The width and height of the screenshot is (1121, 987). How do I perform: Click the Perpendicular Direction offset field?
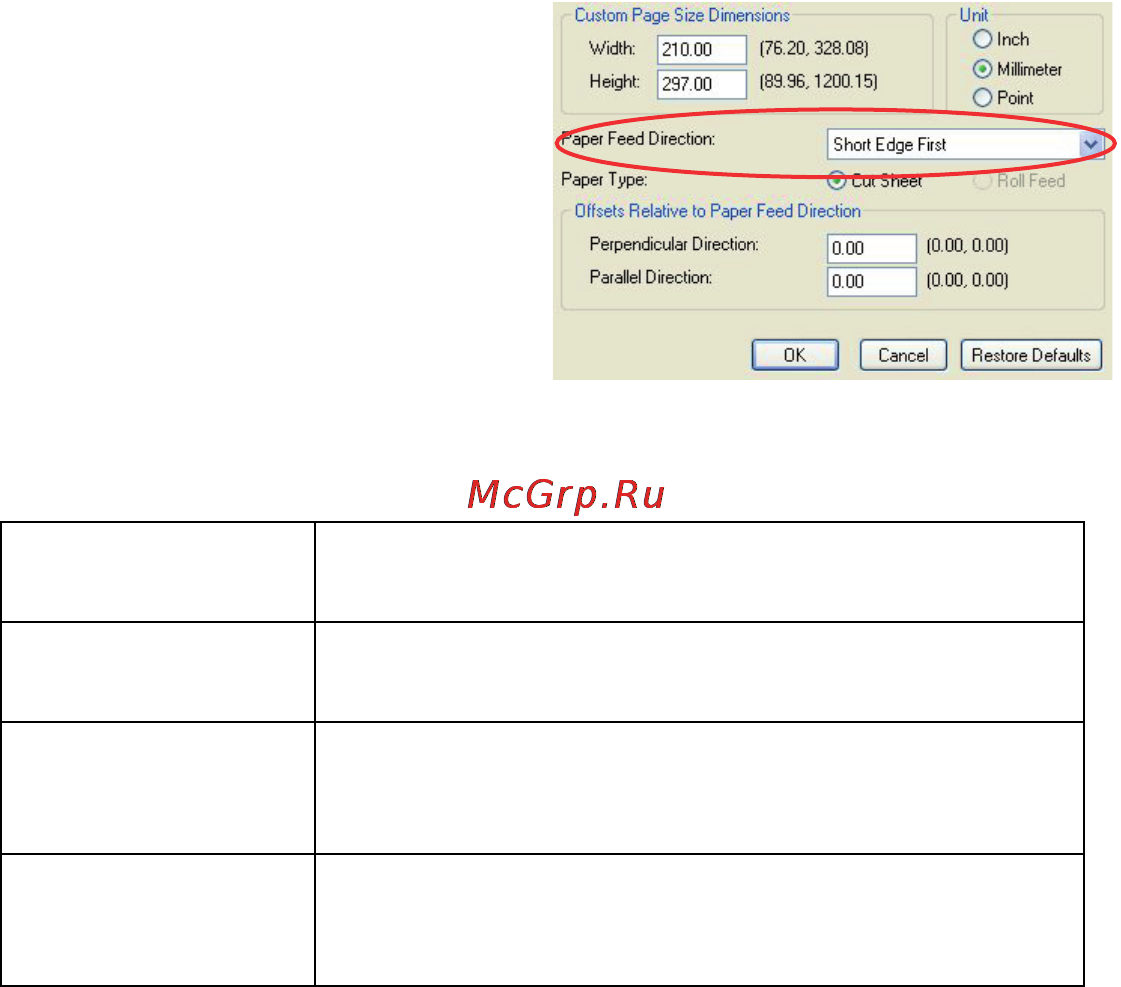871,248
